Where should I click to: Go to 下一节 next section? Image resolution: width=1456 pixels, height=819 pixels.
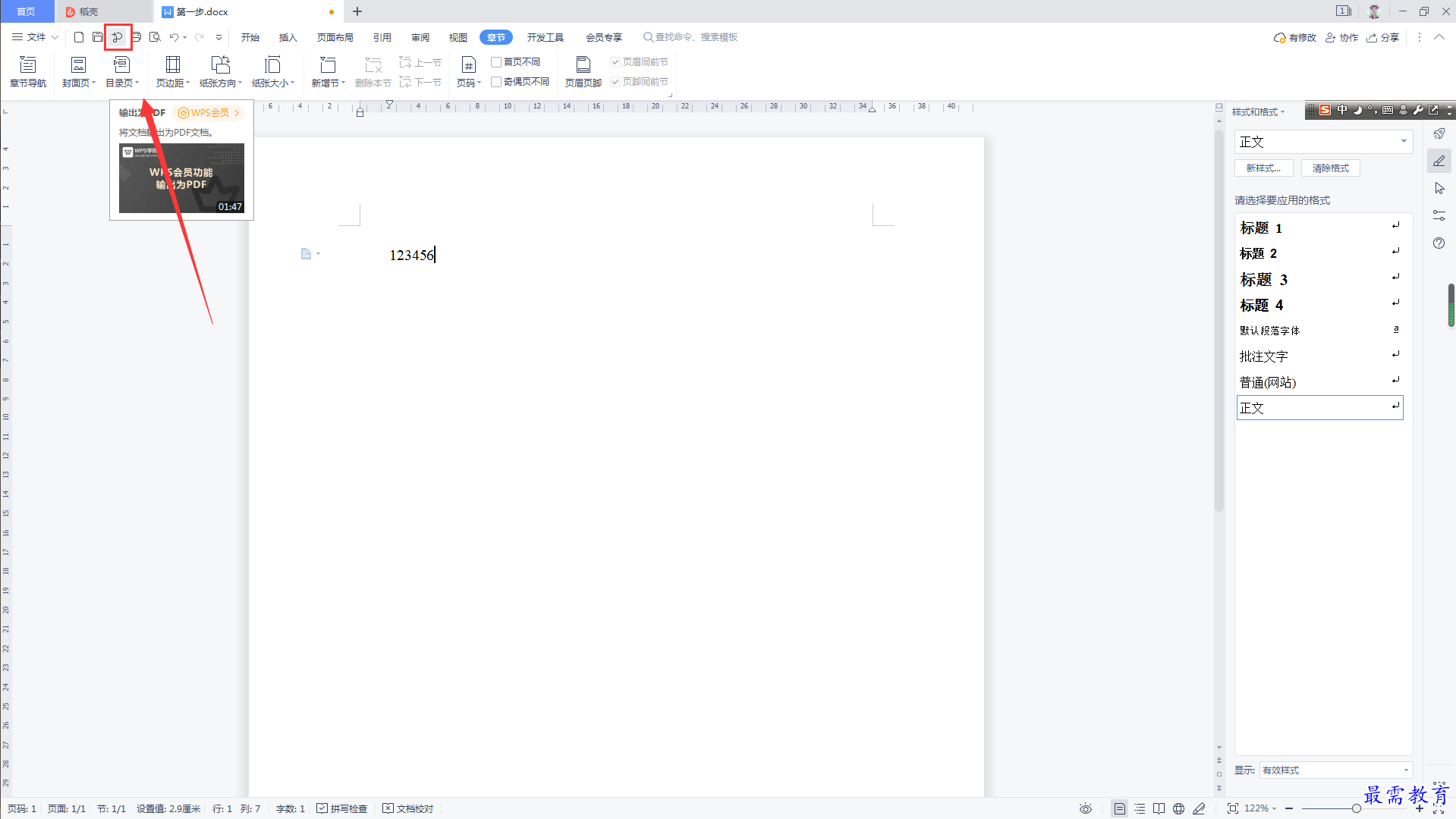[420, 82]
